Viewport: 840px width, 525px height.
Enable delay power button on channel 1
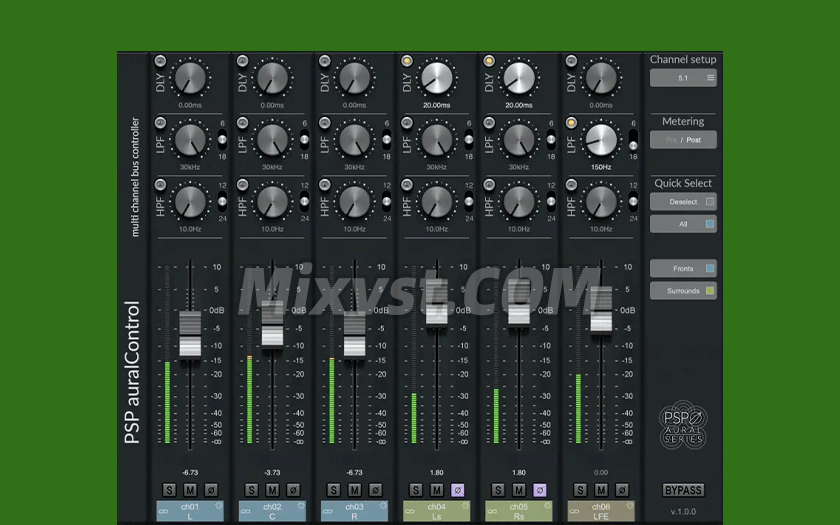coord(161,61)
